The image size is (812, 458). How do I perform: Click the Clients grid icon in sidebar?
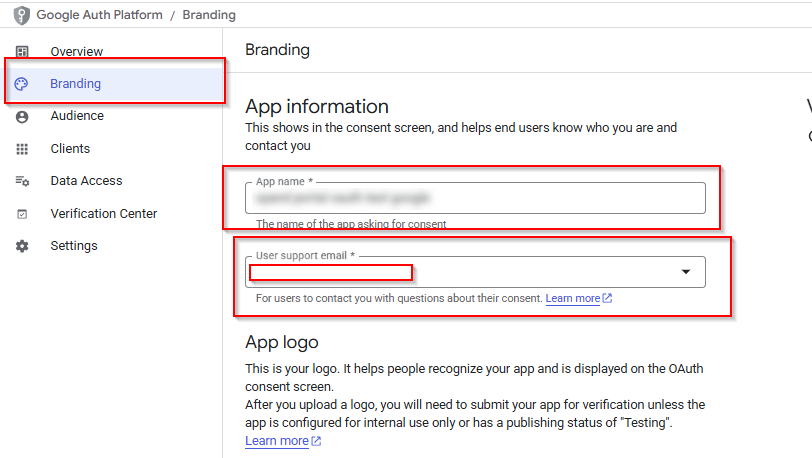point(22,149)
